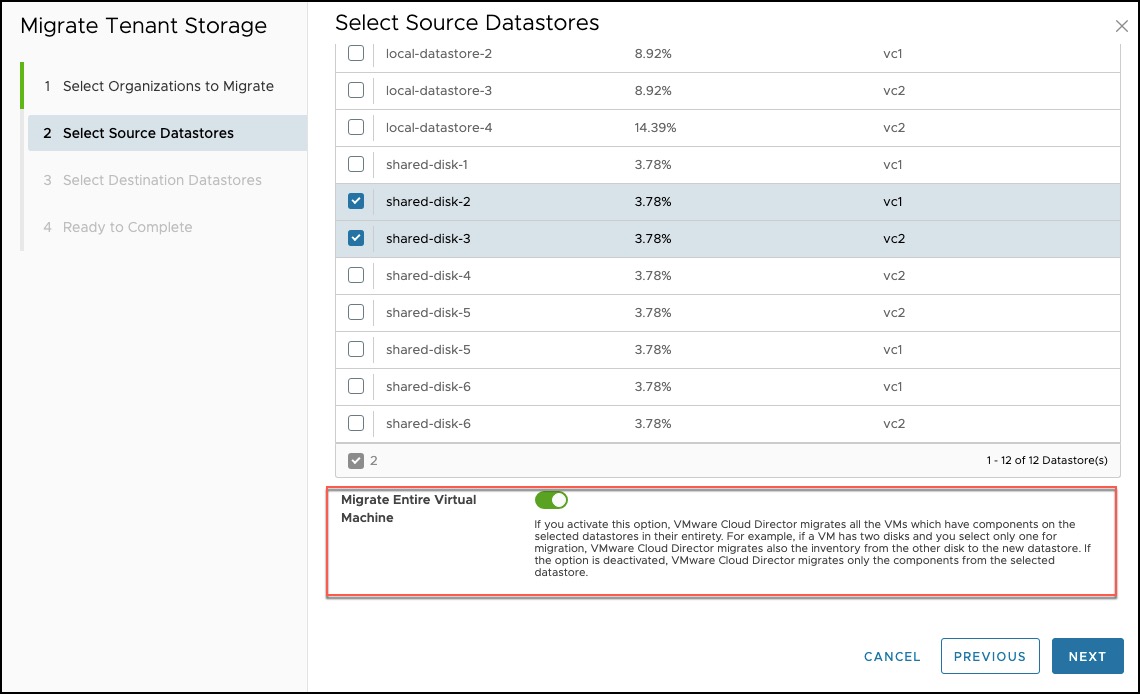The height and width of the screenshot is (694, 1140).
Task: Click the selected count checkbox in footer
Action: pyautogui.click(x=356, y=461)
